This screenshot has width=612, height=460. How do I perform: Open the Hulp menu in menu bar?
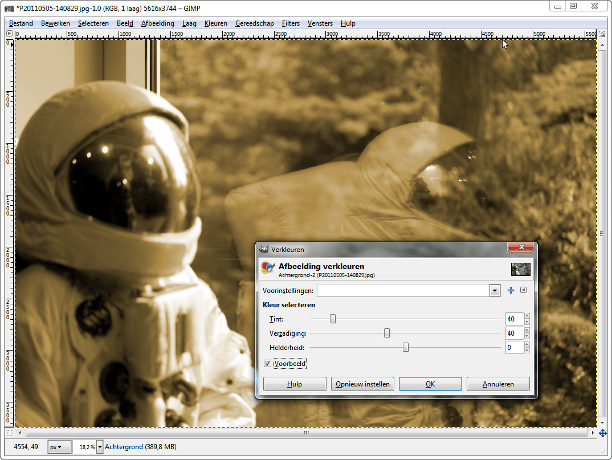pos(348,23)
